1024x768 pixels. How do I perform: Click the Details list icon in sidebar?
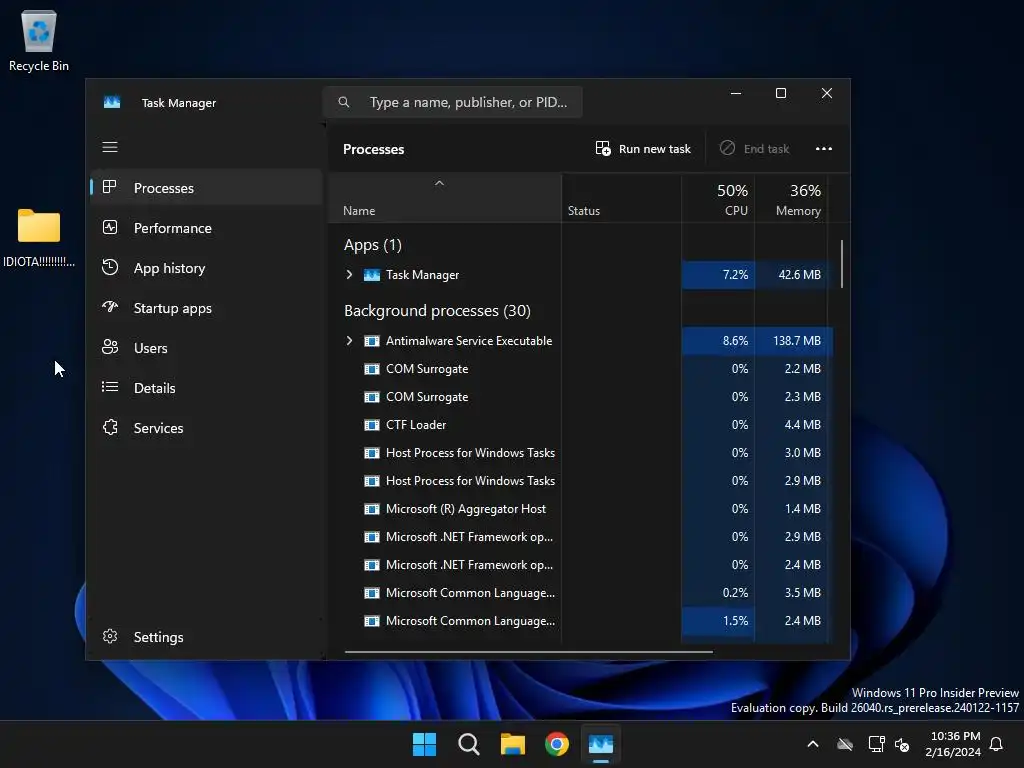pyautogui.click(x=110, y=387)
